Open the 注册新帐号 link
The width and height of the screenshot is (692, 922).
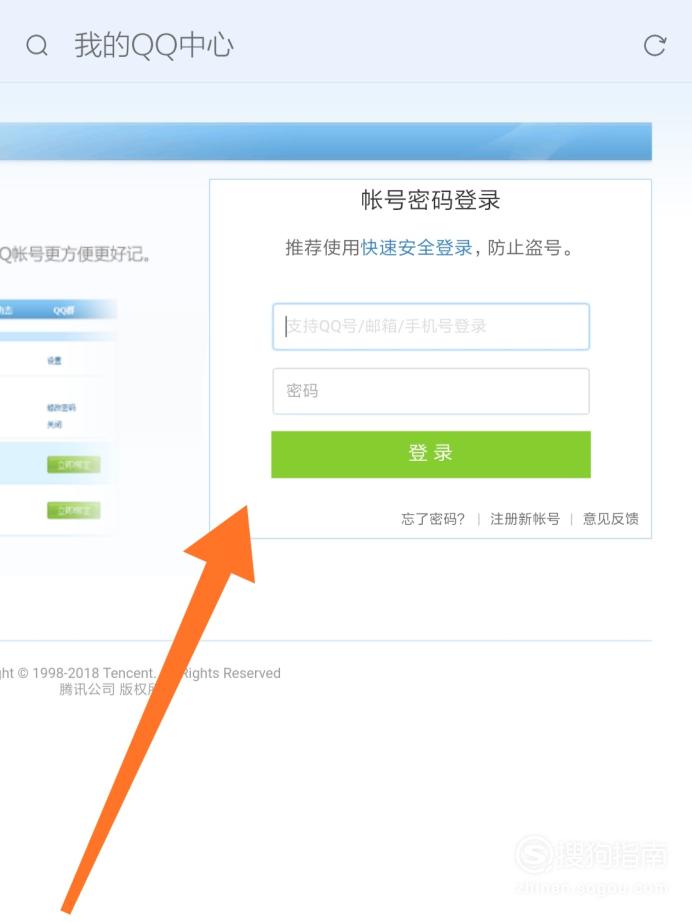525,519
